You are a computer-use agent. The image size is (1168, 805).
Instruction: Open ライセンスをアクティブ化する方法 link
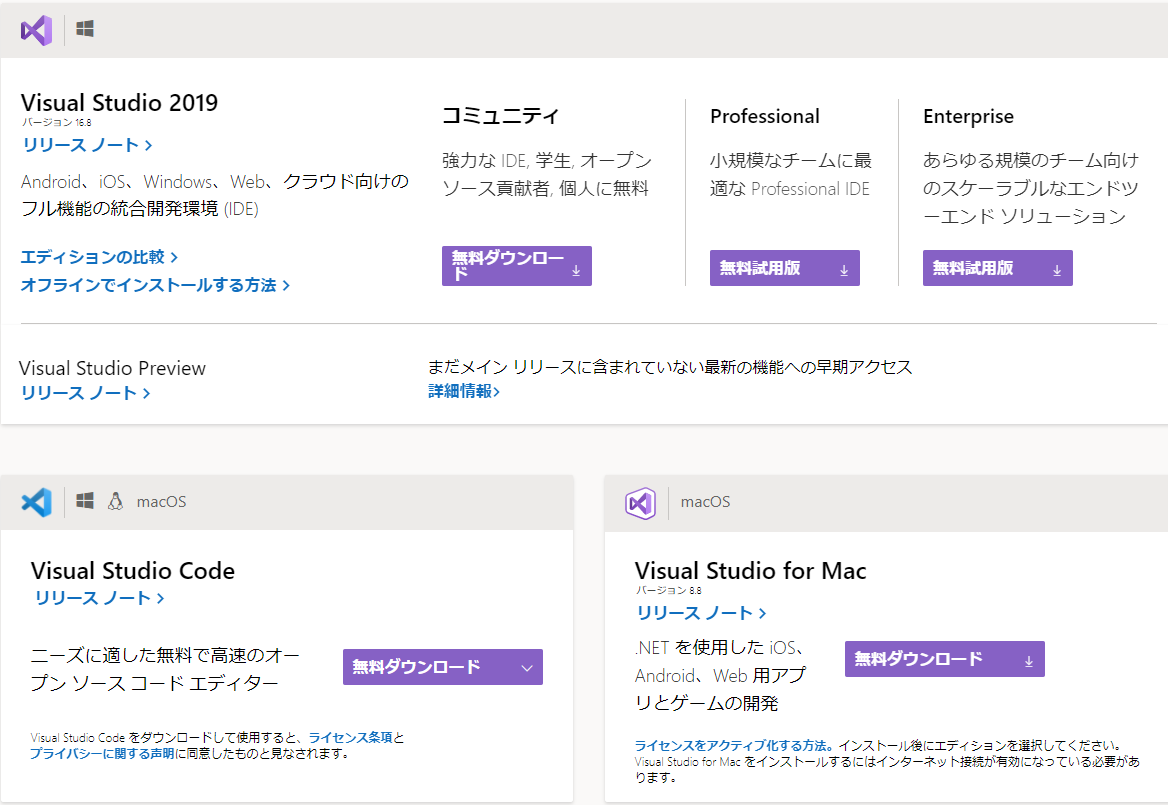tap(734, 745)
